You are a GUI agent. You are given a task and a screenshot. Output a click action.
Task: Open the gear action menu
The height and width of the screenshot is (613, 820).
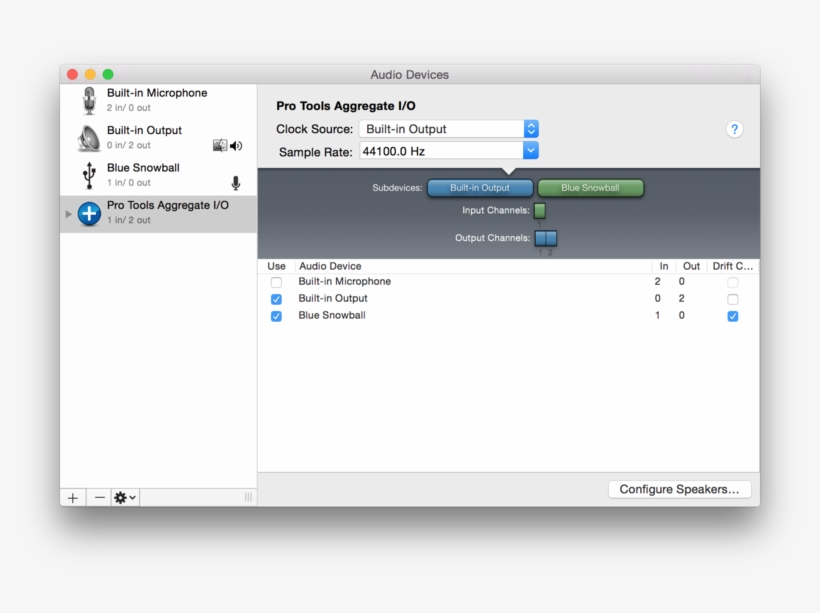[126, 497]
